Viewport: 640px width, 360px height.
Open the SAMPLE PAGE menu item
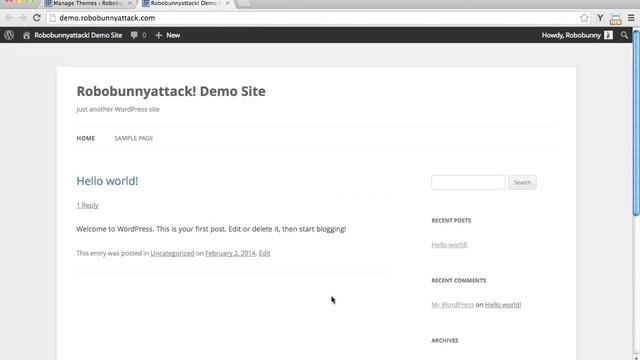(x=134, y=138)
